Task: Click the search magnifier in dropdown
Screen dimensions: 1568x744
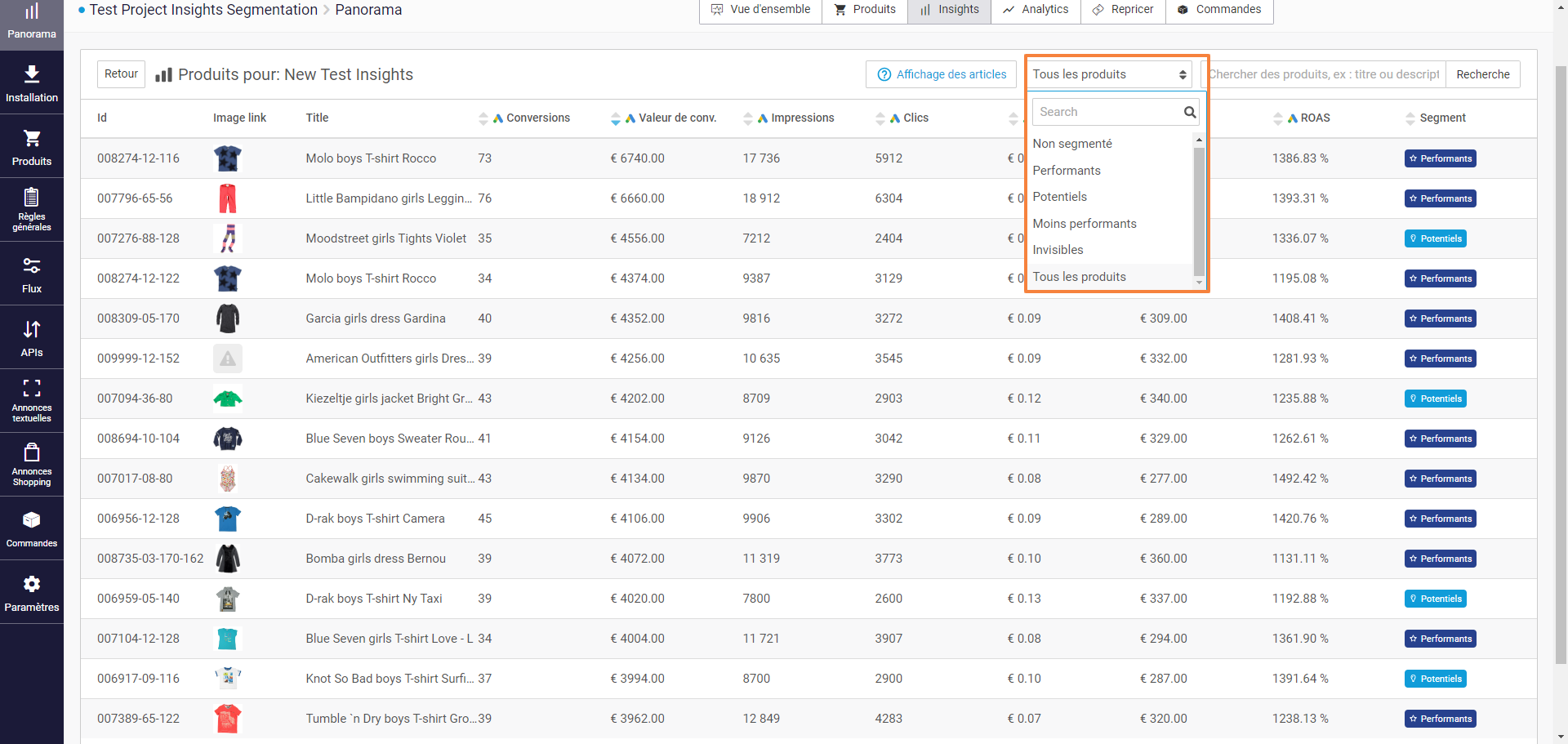Action: (1190, 112)
